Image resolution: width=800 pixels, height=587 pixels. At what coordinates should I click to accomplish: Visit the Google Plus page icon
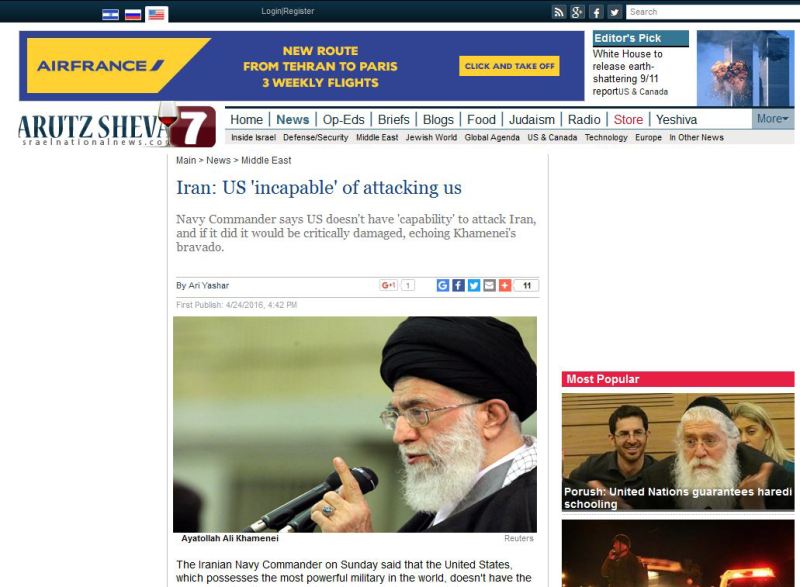(577, 12)
